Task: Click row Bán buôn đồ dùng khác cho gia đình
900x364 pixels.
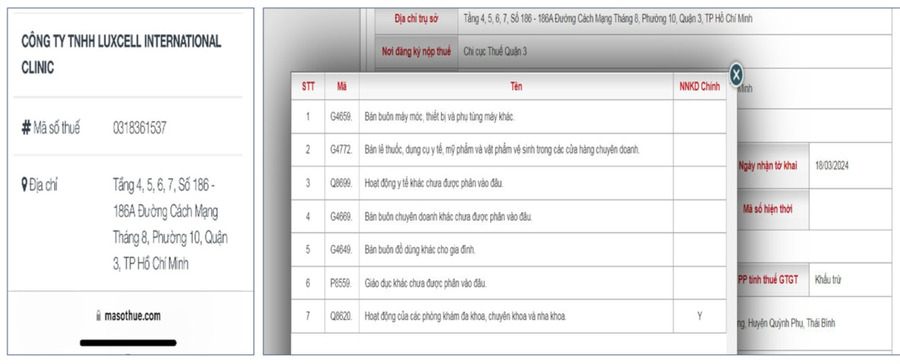Action: click(x=509, y=250)
